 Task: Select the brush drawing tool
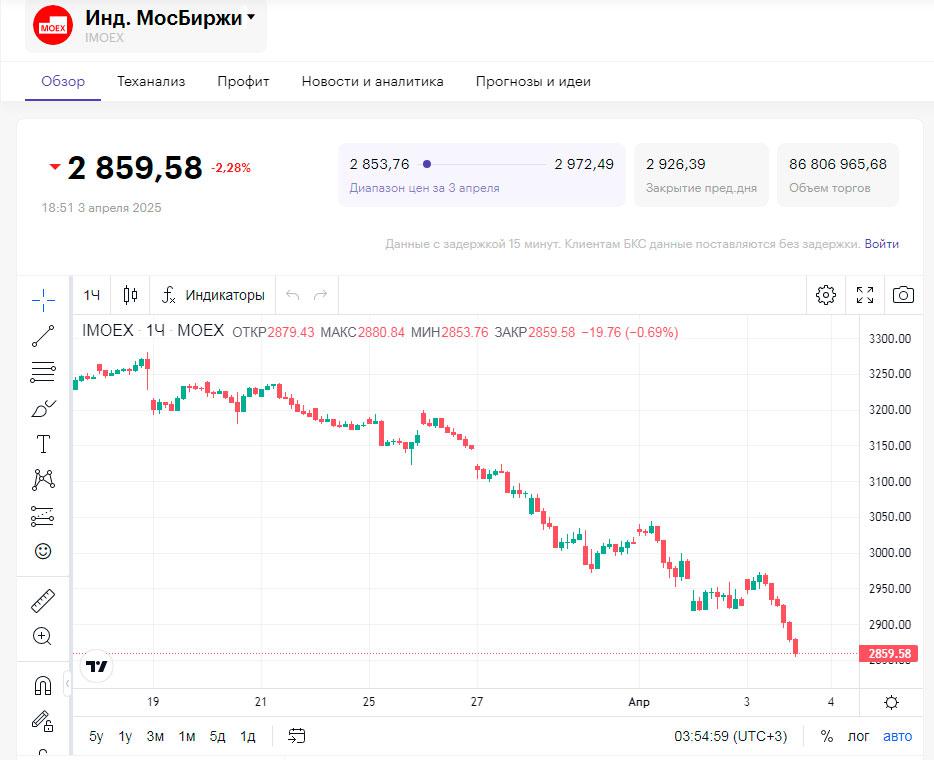click(43, 408)
